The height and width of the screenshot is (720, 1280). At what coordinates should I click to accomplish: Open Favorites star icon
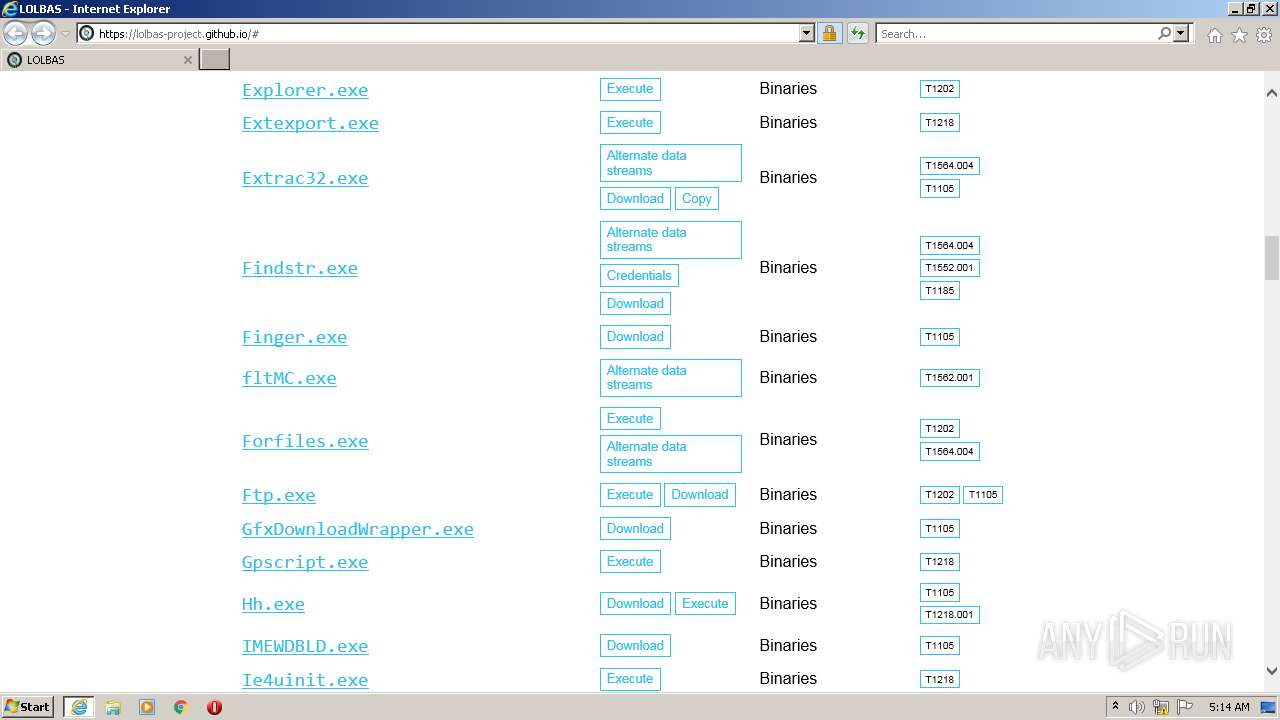pos(1239,35)
